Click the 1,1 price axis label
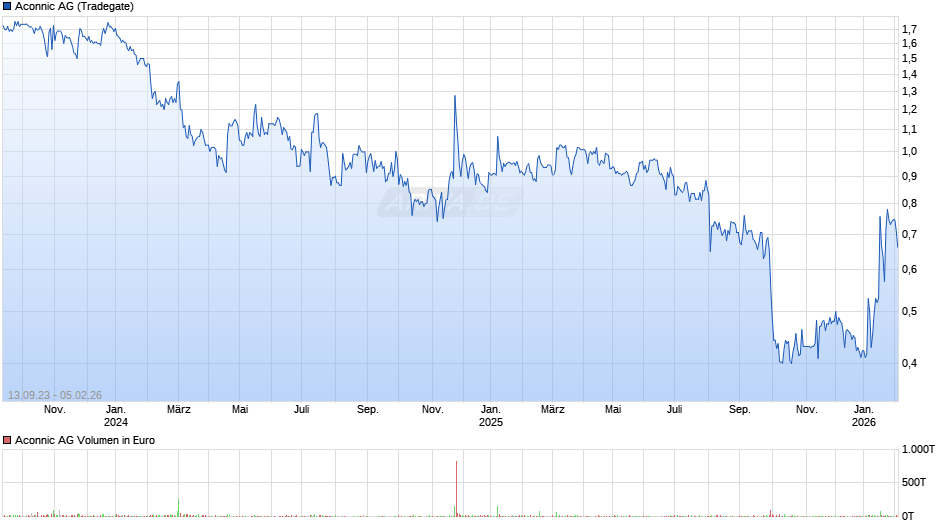 pyautogui.click(x=909, y=130)
